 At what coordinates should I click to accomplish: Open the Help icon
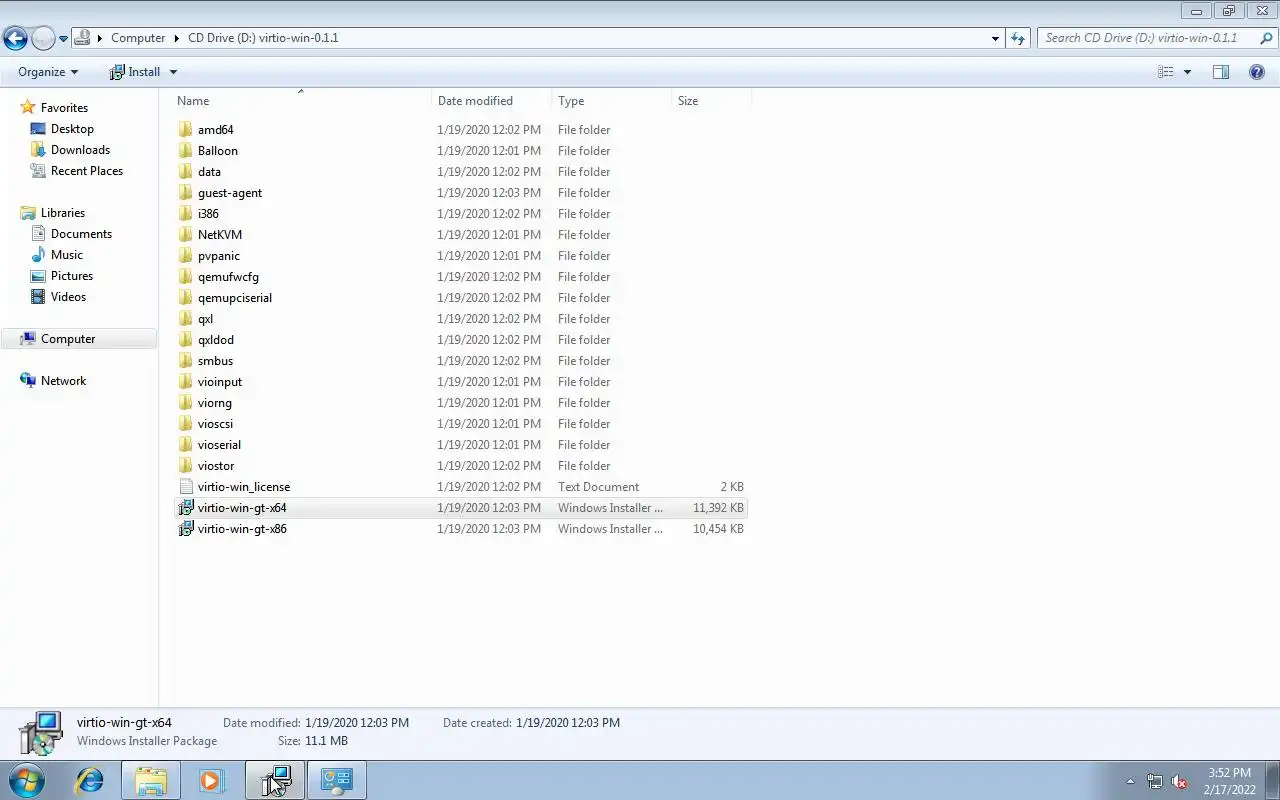[x=1257, y=72]
